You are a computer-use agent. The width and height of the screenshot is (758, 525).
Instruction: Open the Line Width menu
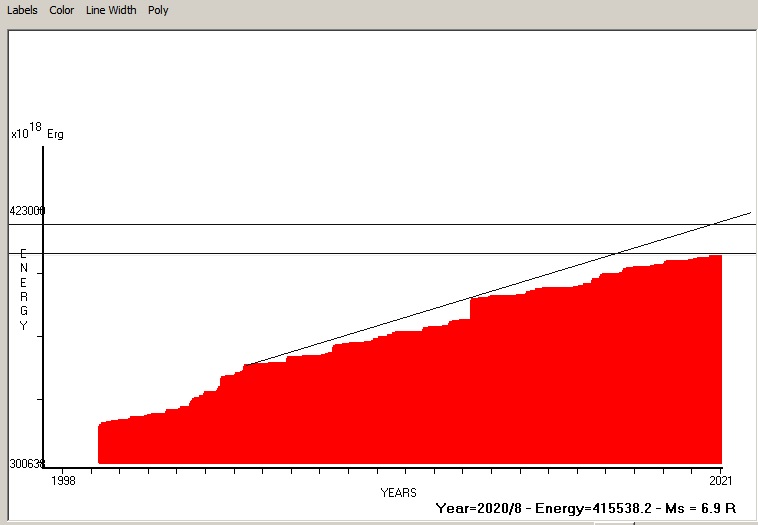pos(110,10)
